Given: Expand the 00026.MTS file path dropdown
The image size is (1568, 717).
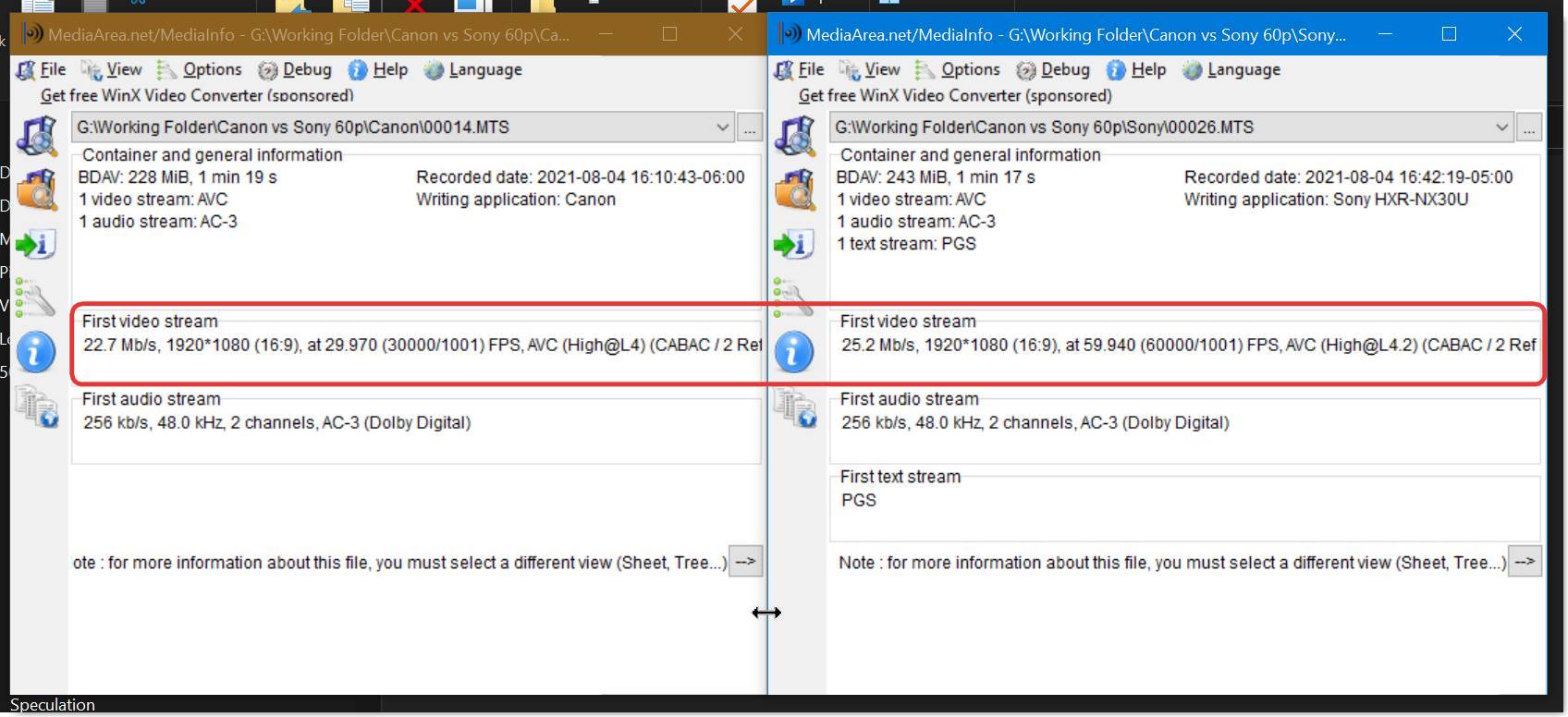Looking at the screenshot, I should tap(1501, 128).
